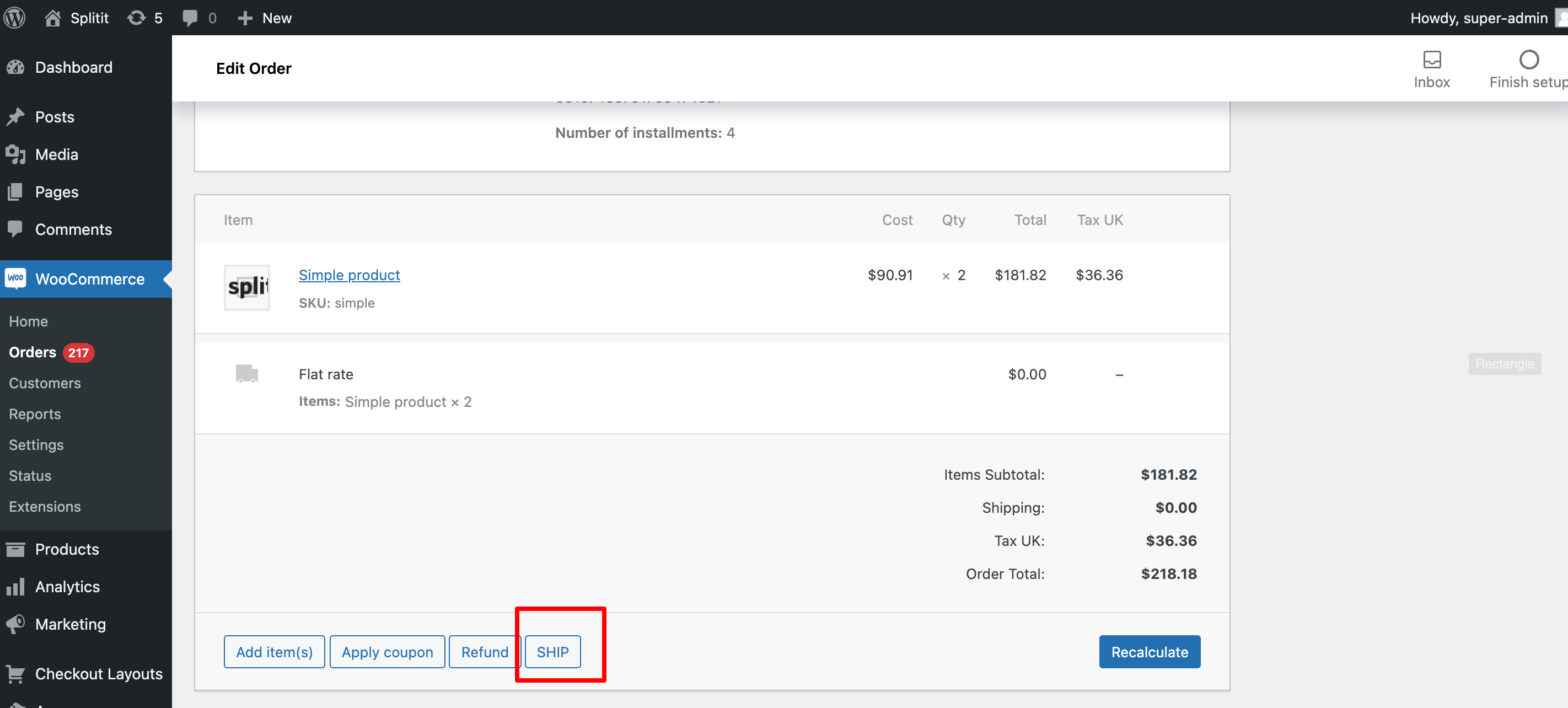Click the SHIP button
The width and height of the screenshot is (1568, 708).
tap(552, 651)
